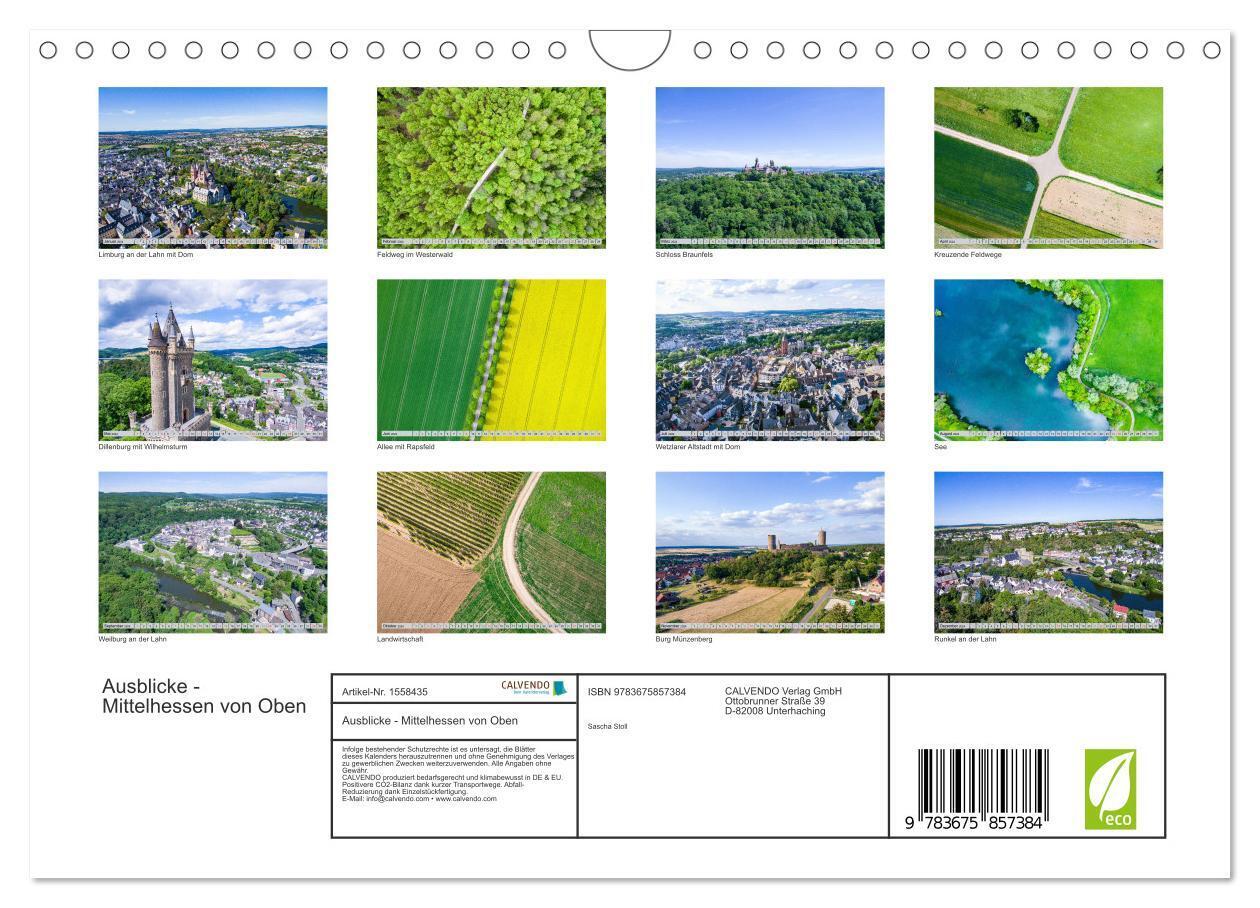Select the Weilburg an der Lahn photo
The height and width of the screenshot is (908, 1260).
click(x=212, y=552)
